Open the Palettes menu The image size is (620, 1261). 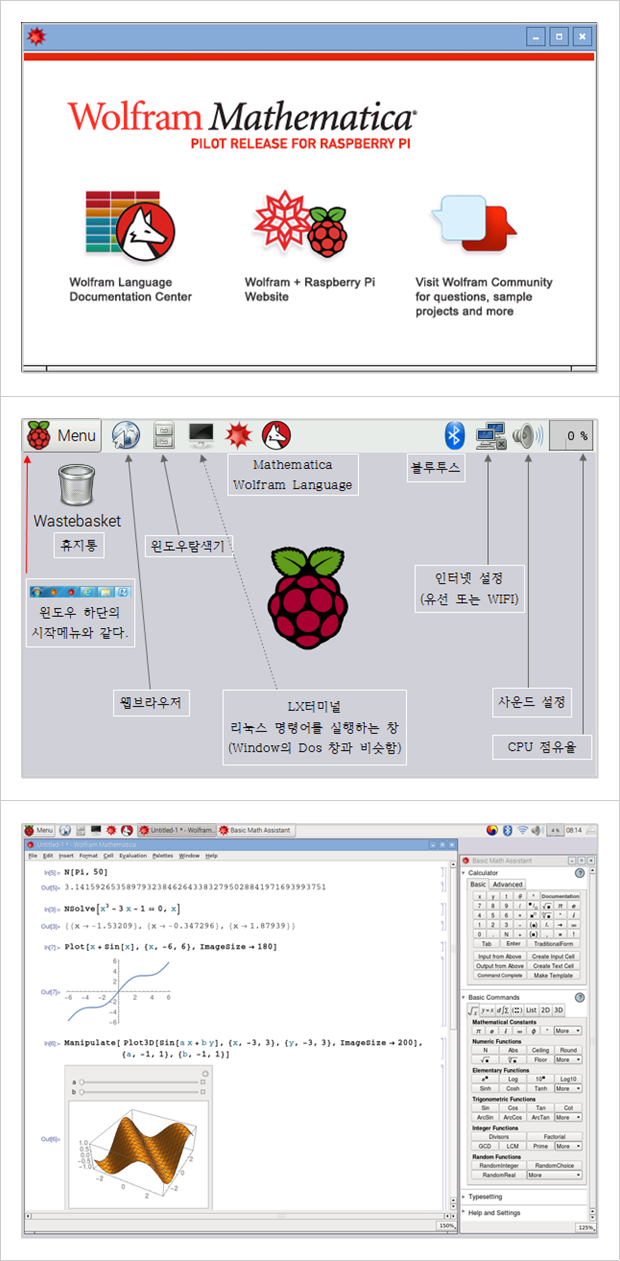click(163, 856)
